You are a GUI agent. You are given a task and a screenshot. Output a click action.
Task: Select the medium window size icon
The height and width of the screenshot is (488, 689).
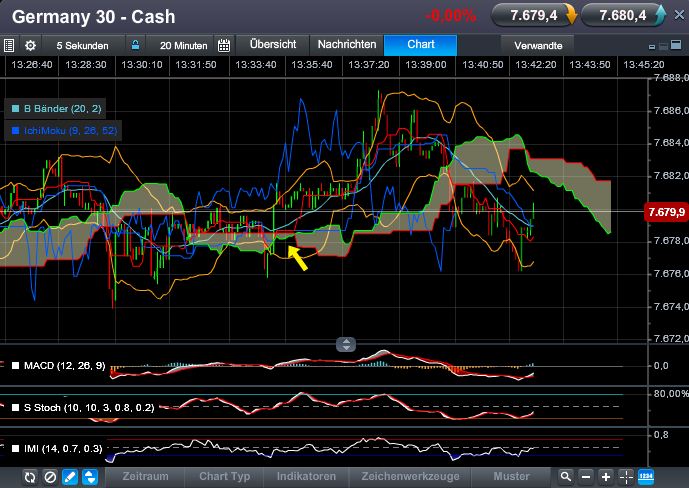click(663, 46)
